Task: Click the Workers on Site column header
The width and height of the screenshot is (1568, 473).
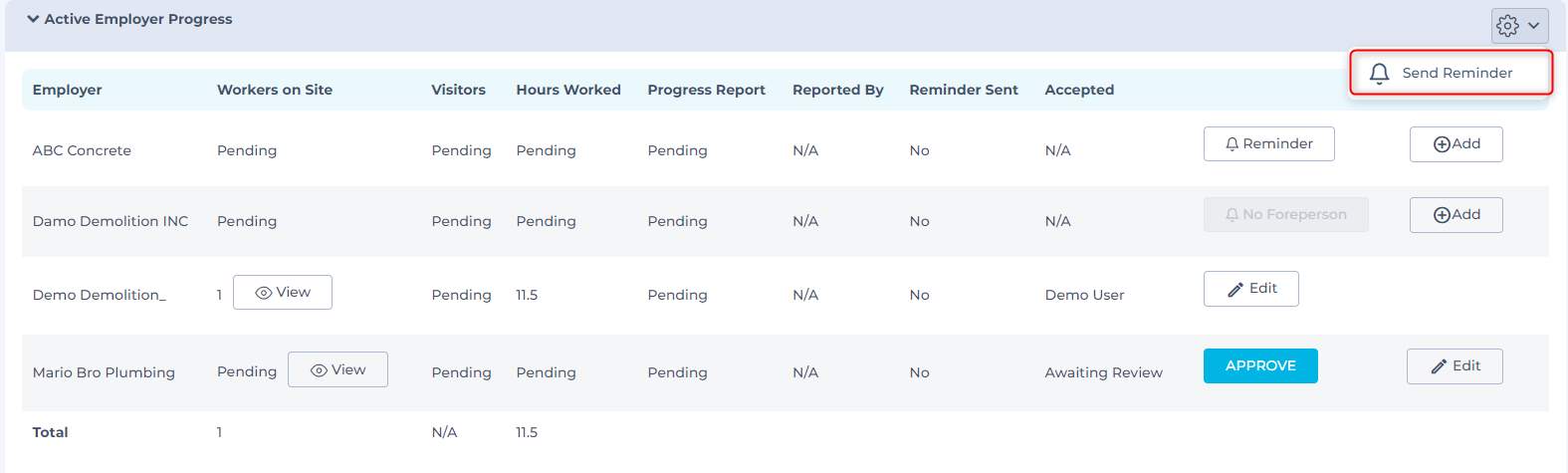Action: [275, 90]
